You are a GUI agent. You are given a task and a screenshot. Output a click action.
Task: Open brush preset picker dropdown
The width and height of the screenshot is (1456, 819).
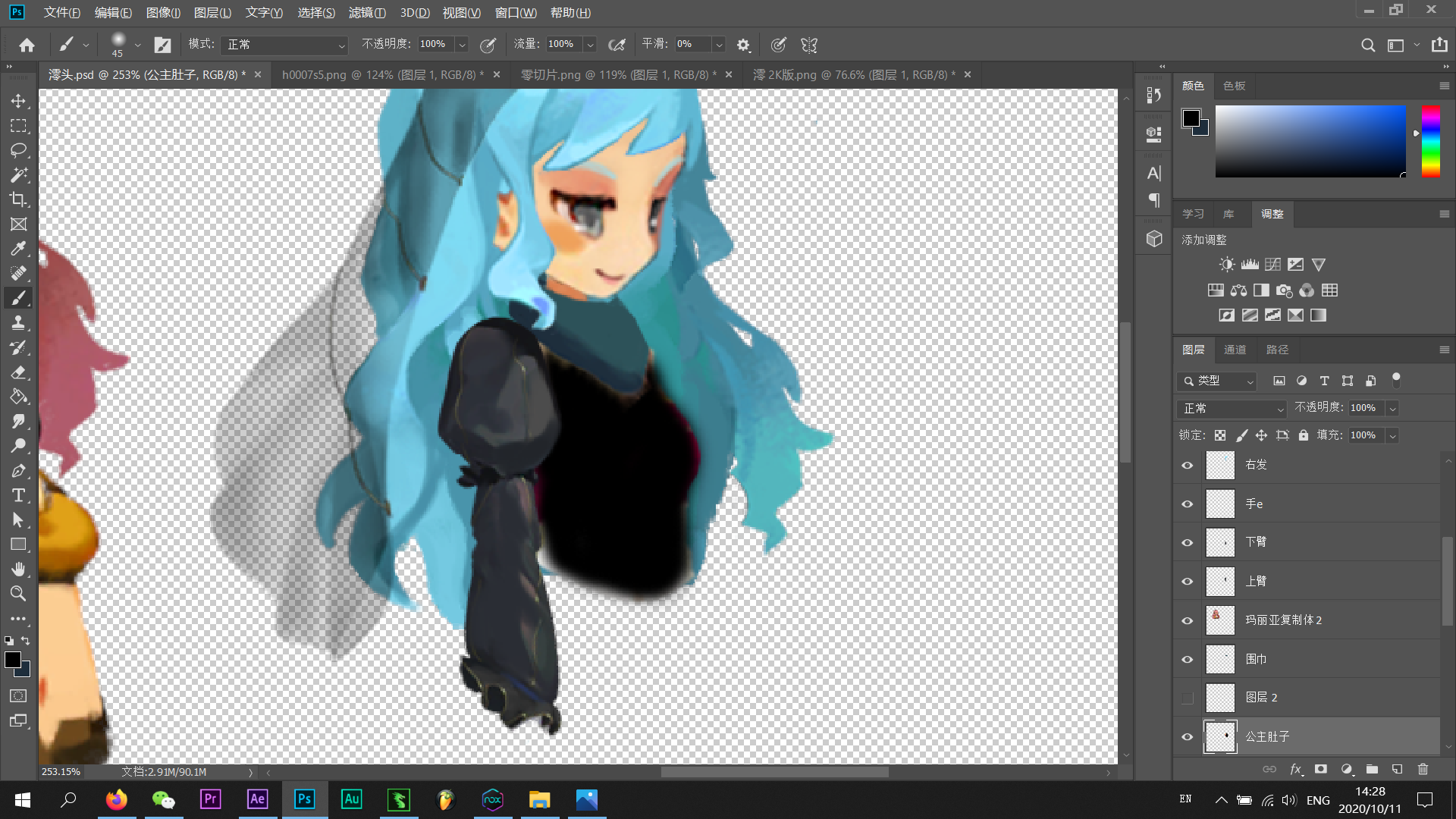pos(137,45)
